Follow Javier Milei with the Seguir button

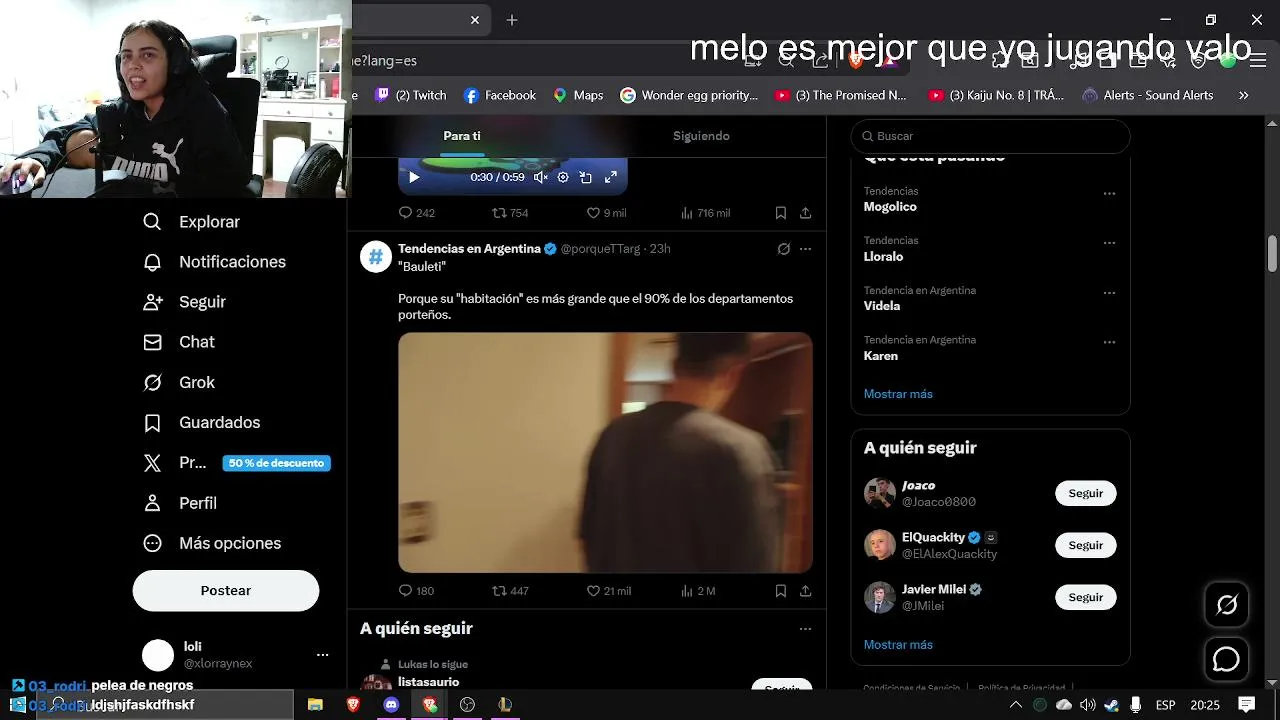[1085, 597]
